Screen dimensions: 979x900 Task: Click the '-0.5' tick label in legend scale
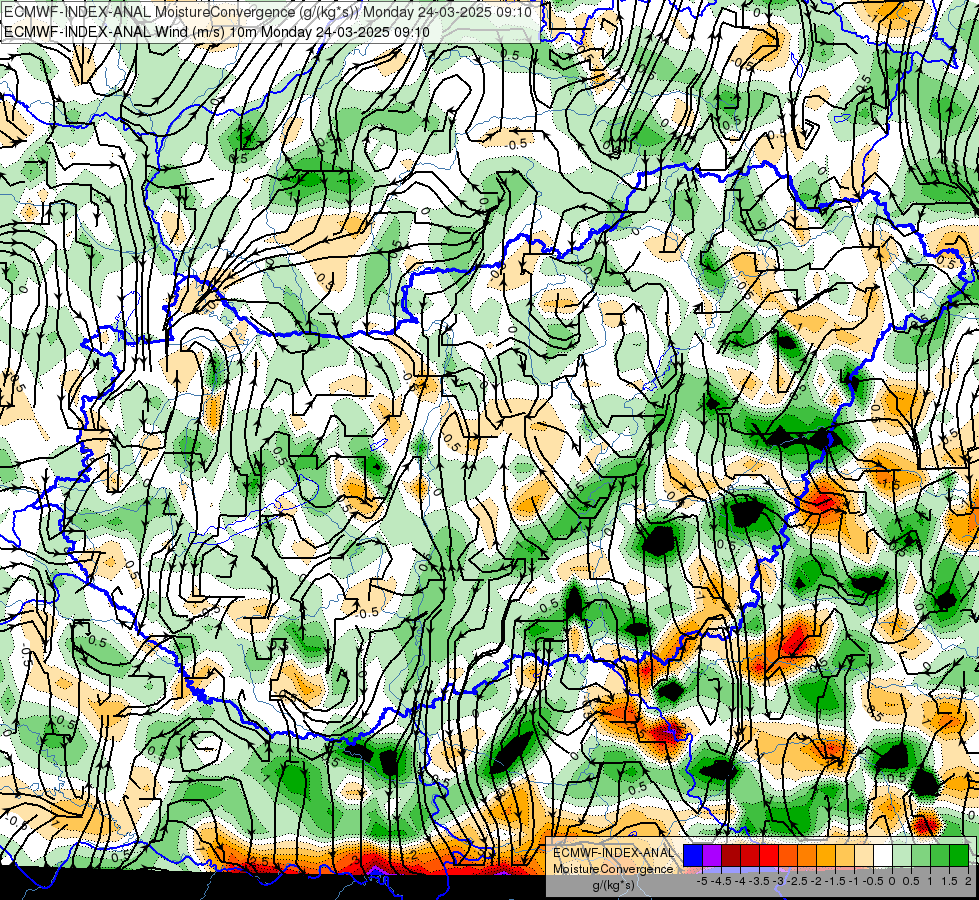pos(873,881)
